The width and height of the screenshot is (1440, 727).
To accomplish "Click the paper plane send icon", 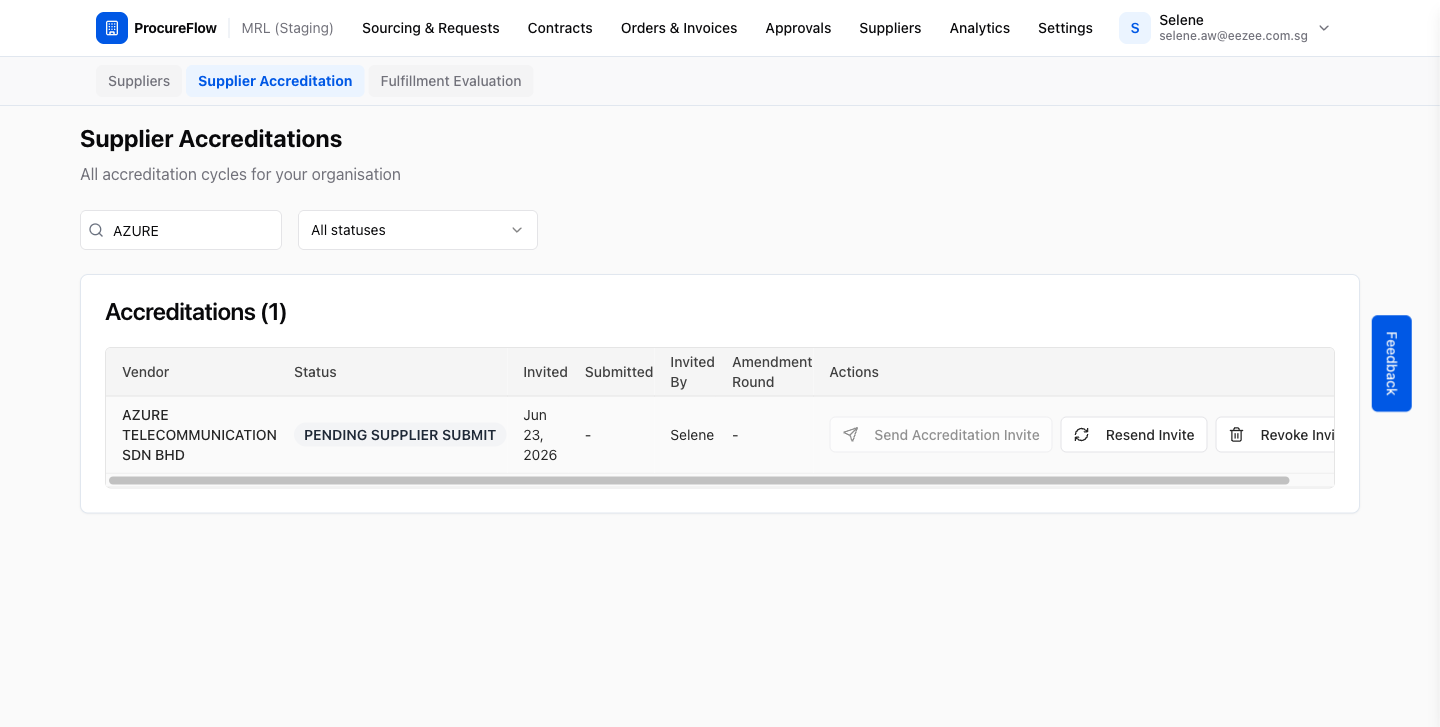I will tap(851, 435).
